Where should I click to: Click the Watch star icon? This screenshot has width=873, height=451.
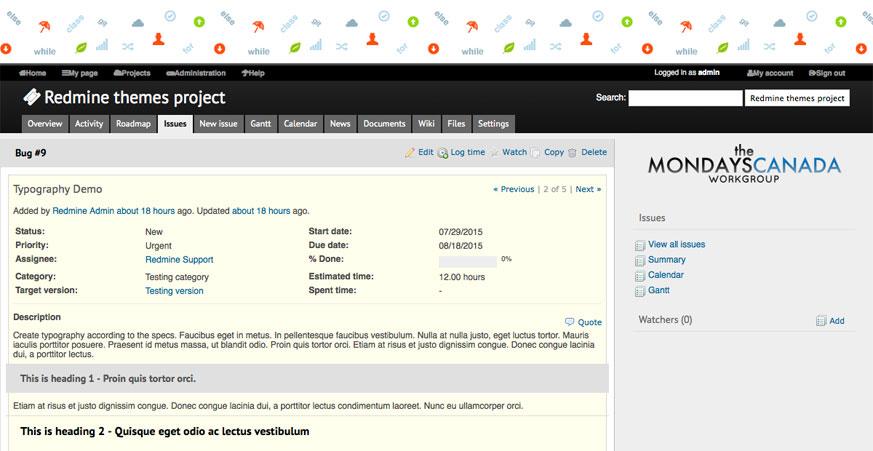494,153
